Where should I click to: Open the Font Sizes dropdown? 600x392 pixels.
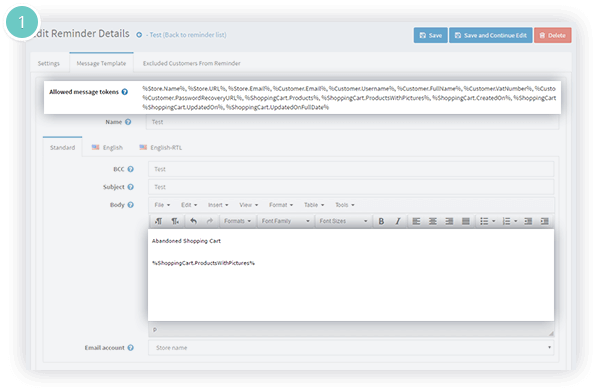point(343,221)
